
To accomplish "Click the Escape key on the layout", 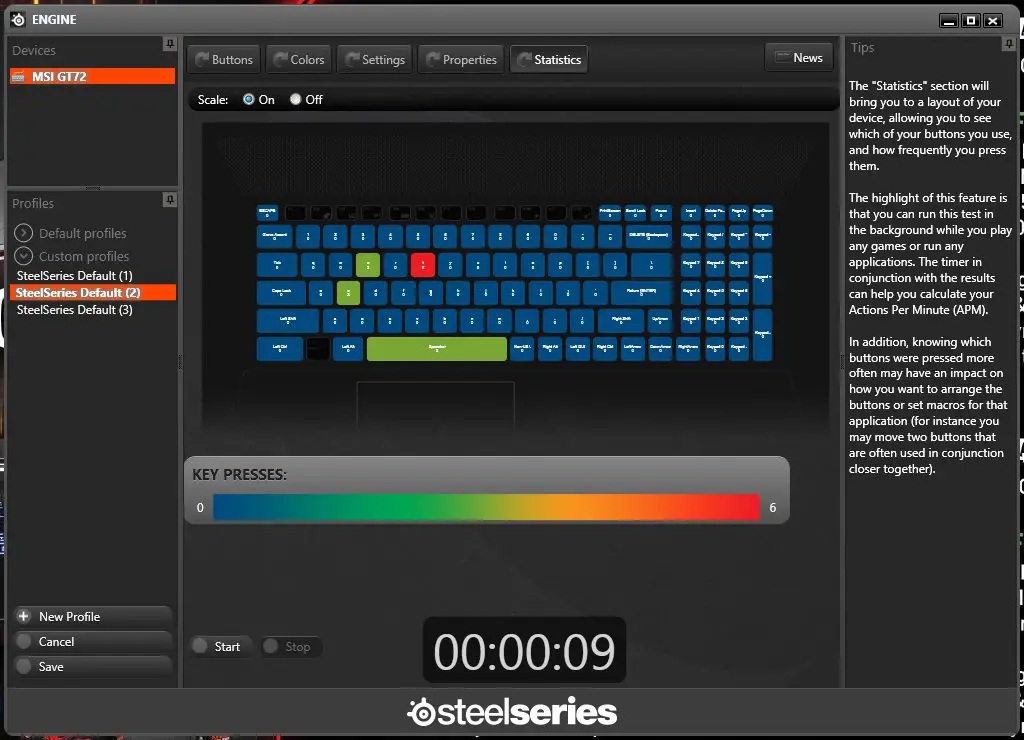I will (267, 213).
